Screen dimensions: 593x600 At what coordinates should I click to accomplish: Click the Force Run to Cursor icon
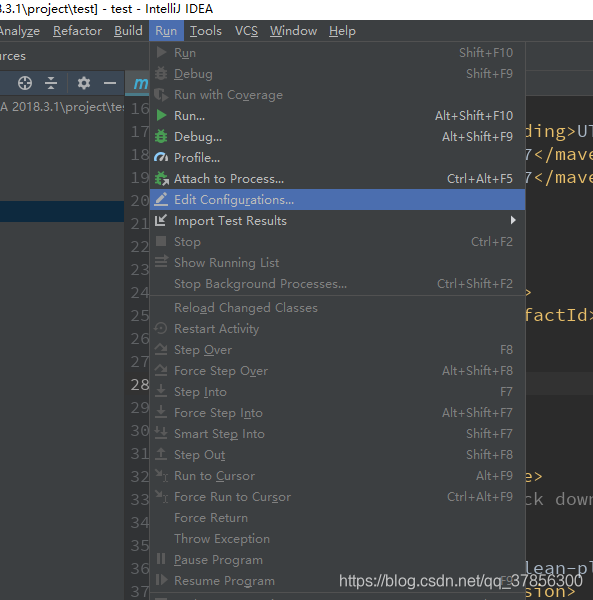[161, 496]
